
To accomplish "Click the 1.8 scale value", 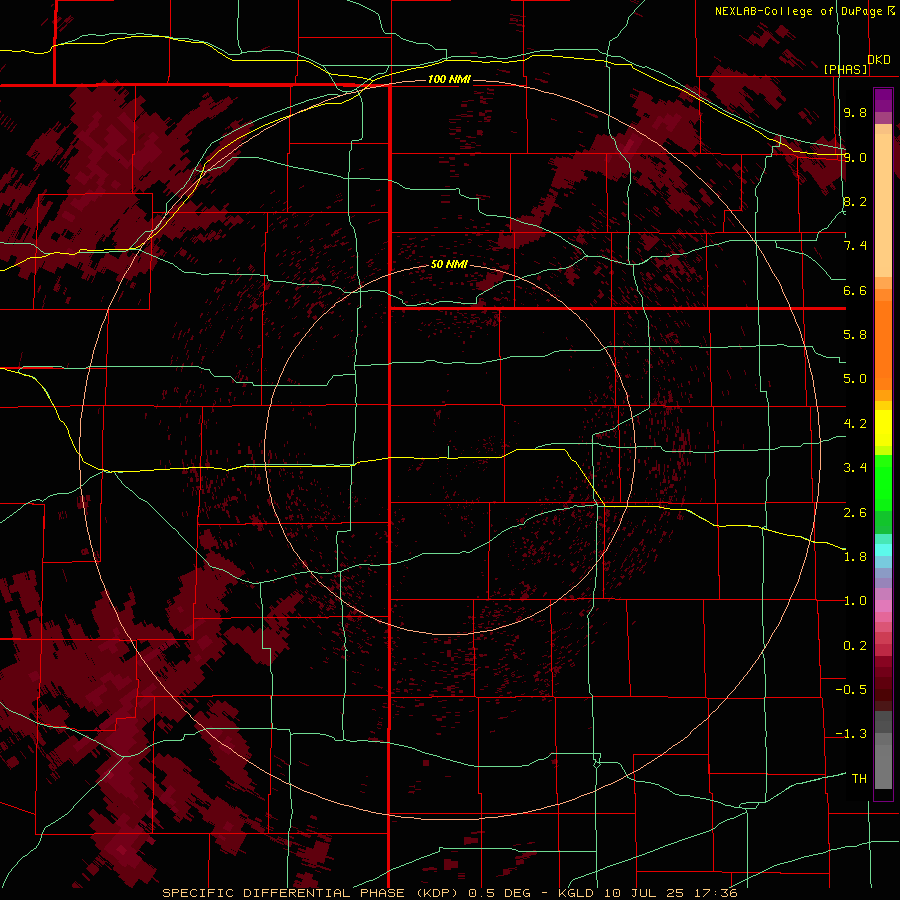I will 855,557.
